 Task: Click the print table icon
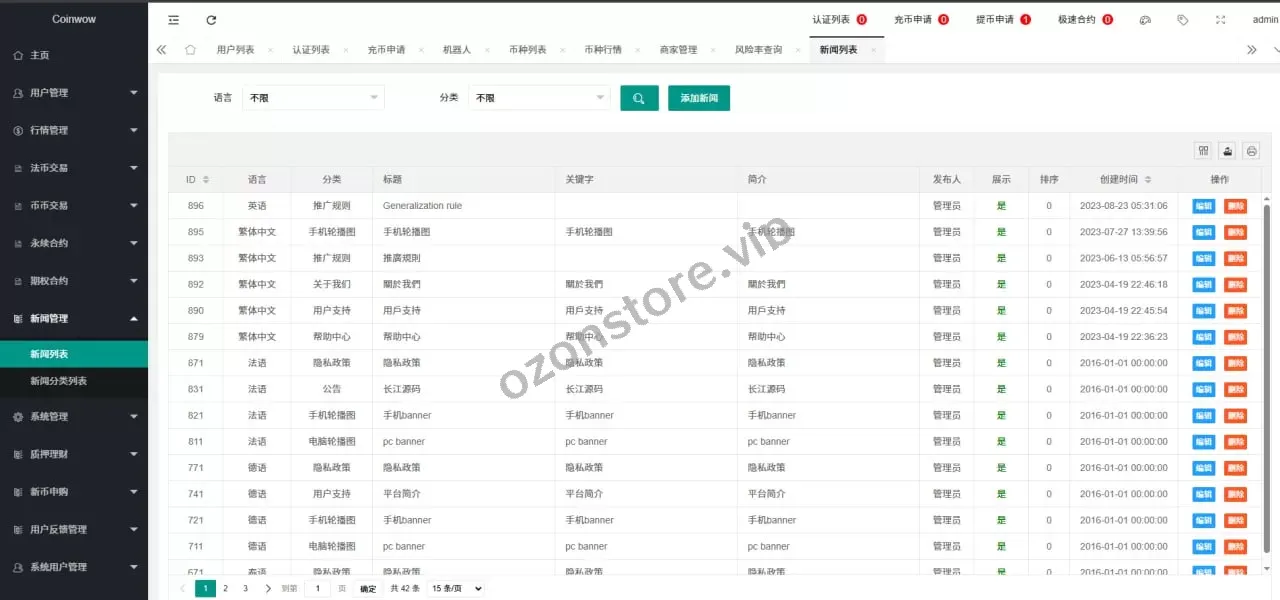point(1251,151)
